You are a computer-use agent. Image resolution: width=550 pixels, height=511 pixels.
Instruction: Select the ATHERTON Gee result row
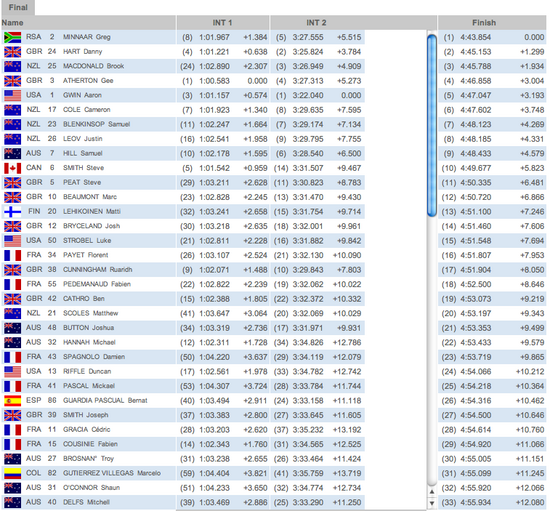tap(274, 81)
